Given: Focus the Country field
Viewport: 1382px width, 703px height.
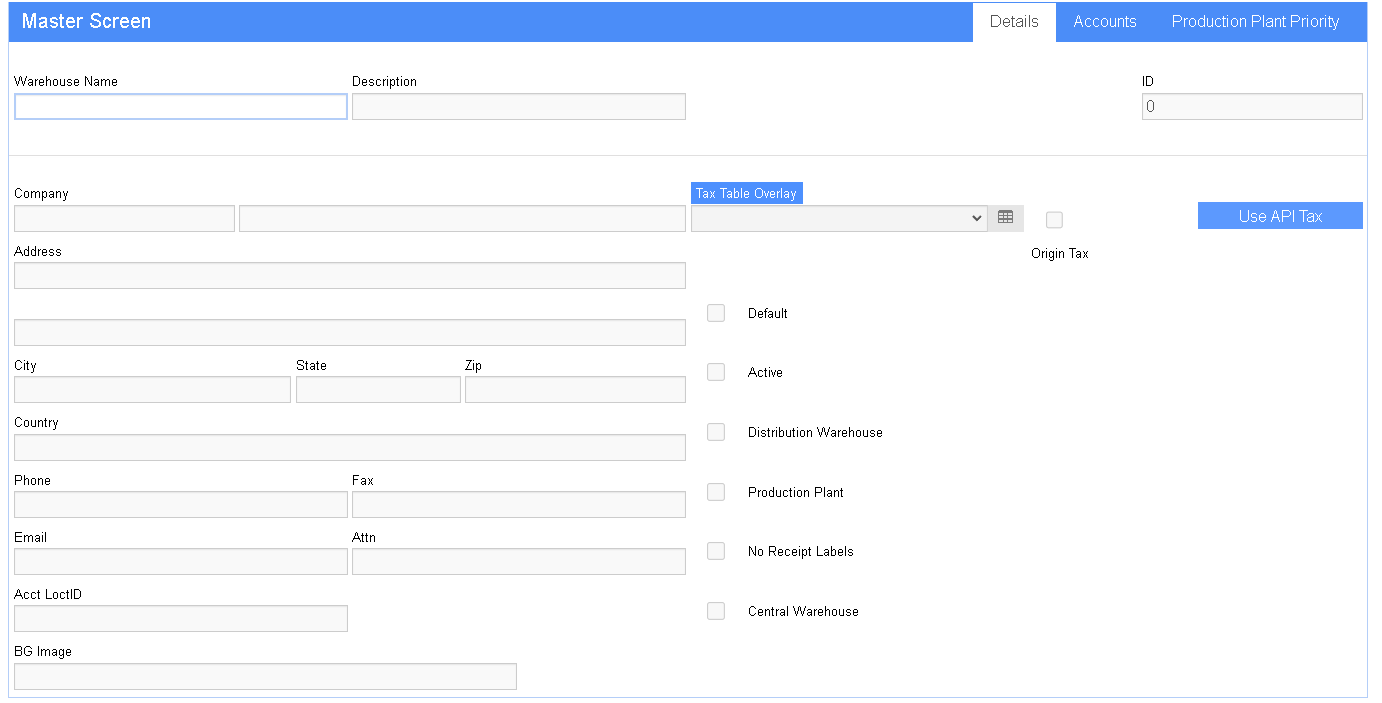Looking at the screenshot, I should click(350, 447).
